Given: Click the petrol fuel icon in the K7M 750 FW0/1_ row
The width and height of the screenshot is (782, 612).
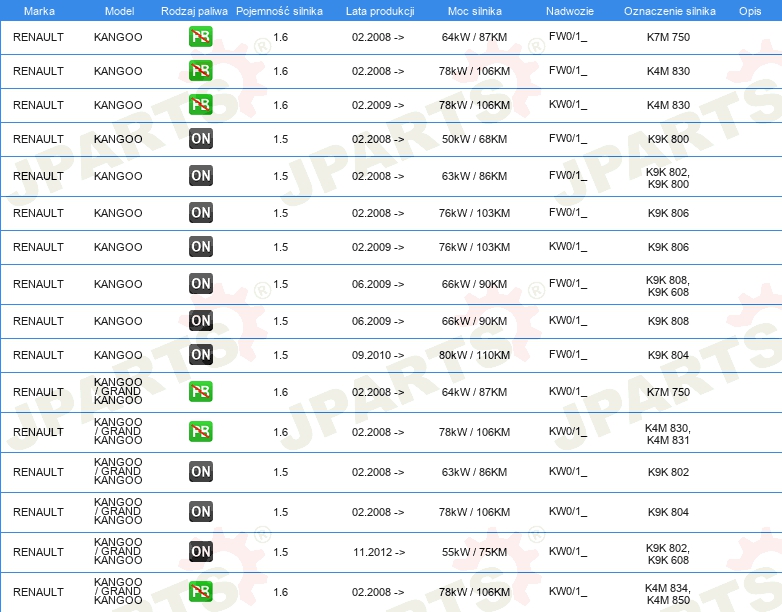Looking at the screenshot, I should (200, 36).
